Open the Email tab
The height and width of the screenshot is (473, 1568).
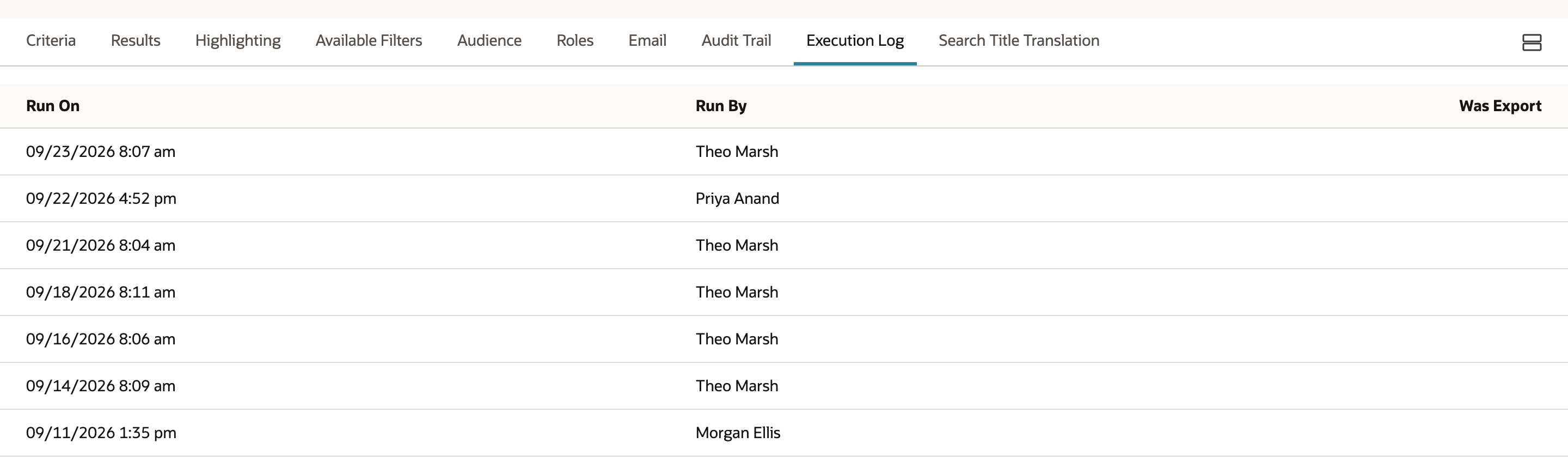[648, 40]
